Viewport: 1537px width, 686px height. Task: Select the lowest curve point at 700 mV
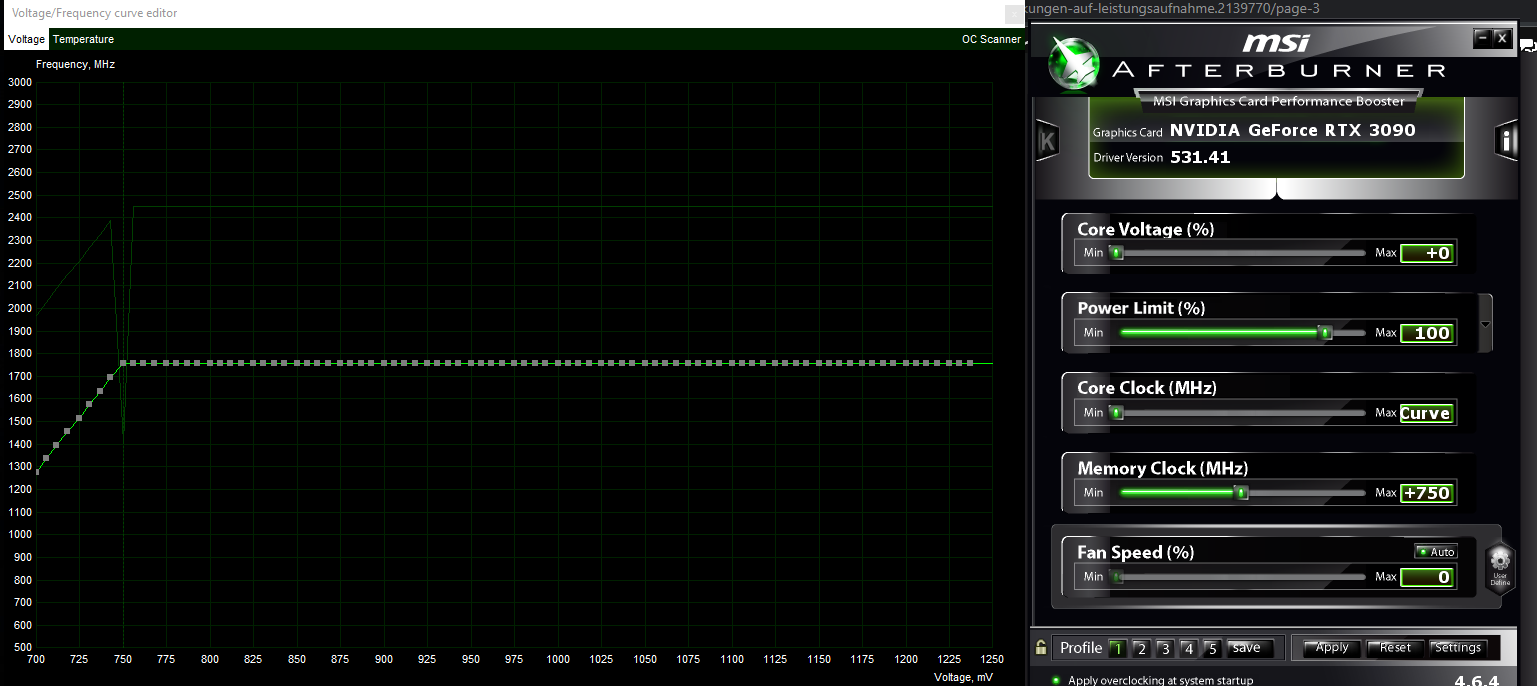36,471
